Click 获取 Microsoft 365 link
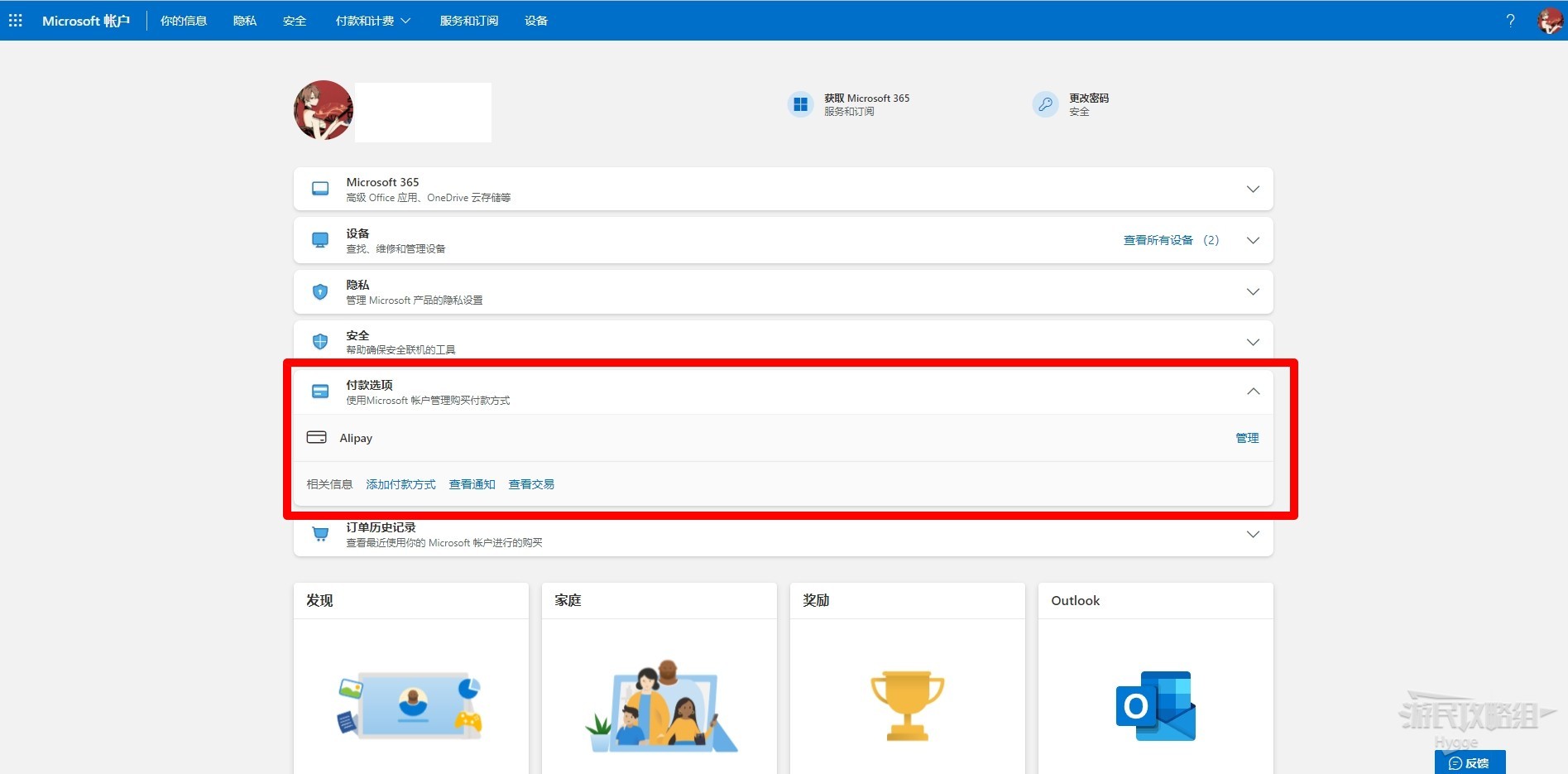1568x774 pixels. click(x=866, y=98)
